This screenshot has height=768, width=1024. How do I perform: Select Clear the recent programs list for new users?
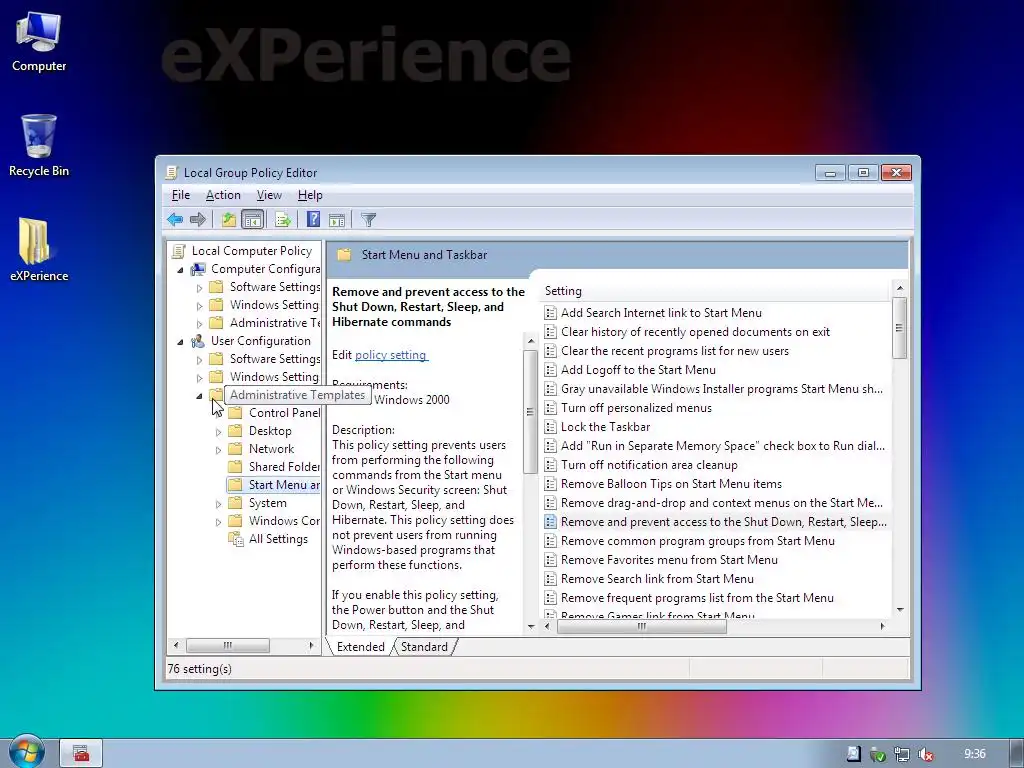(x=675, y=351)
